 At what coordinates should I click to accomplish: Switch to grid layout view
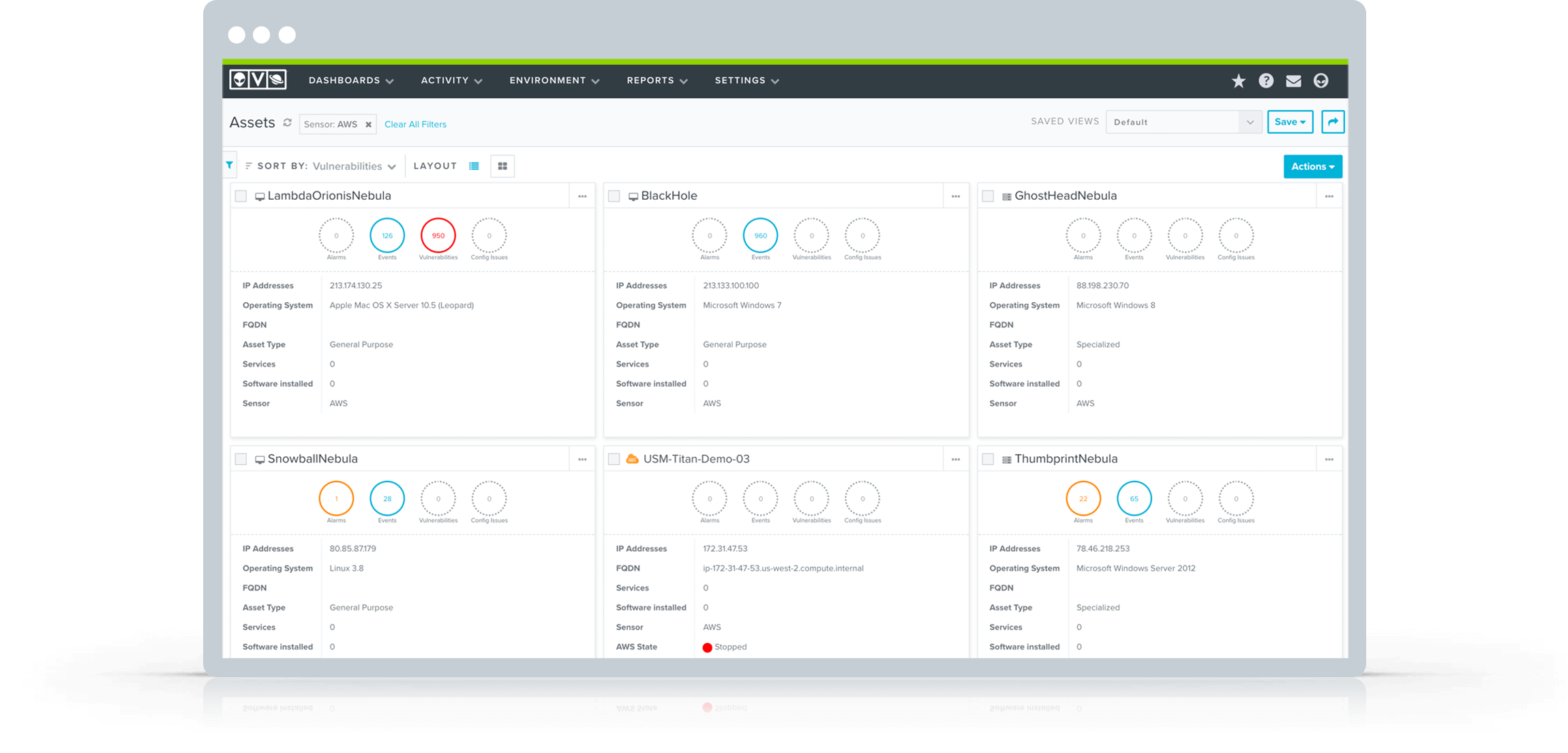(502, 166)
